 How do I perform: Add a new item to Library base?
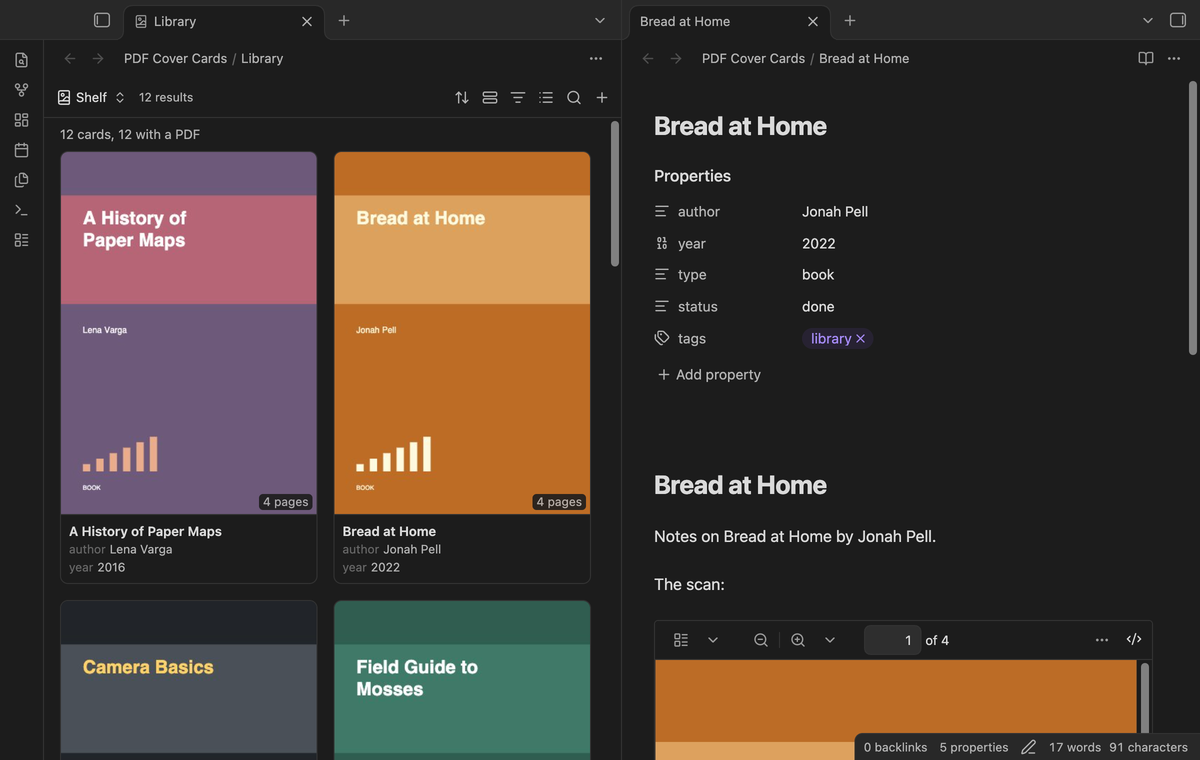pyautogui.click(x=602, y=97)
